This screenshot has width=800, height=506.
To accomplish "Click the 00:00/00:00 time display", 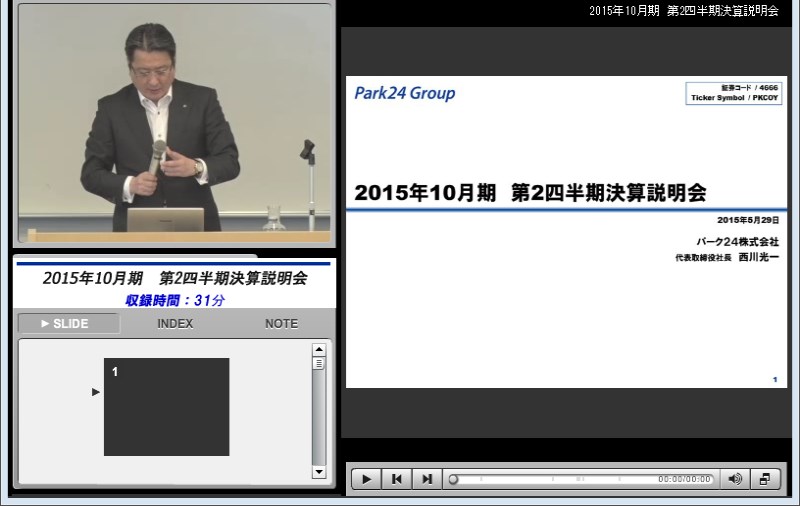I will pos(684,479).
